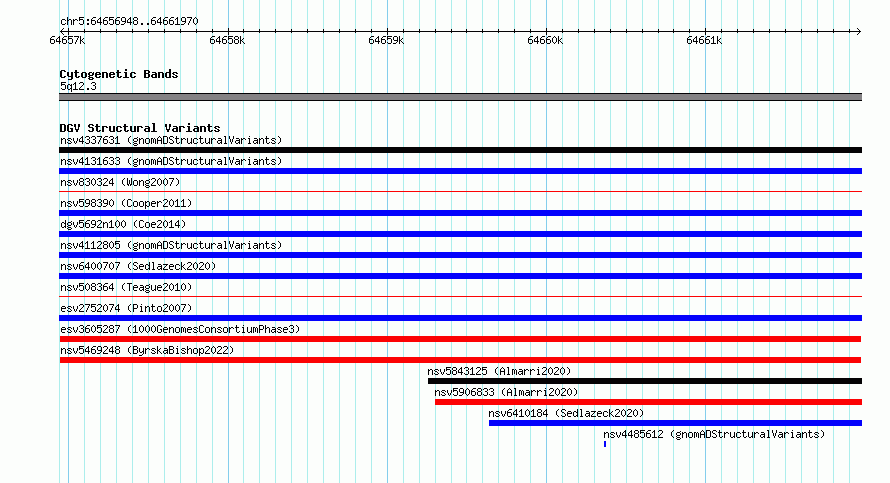Click the dgv5692n100 (Coe2014) label
890x483 pixels.
(123, 224)
